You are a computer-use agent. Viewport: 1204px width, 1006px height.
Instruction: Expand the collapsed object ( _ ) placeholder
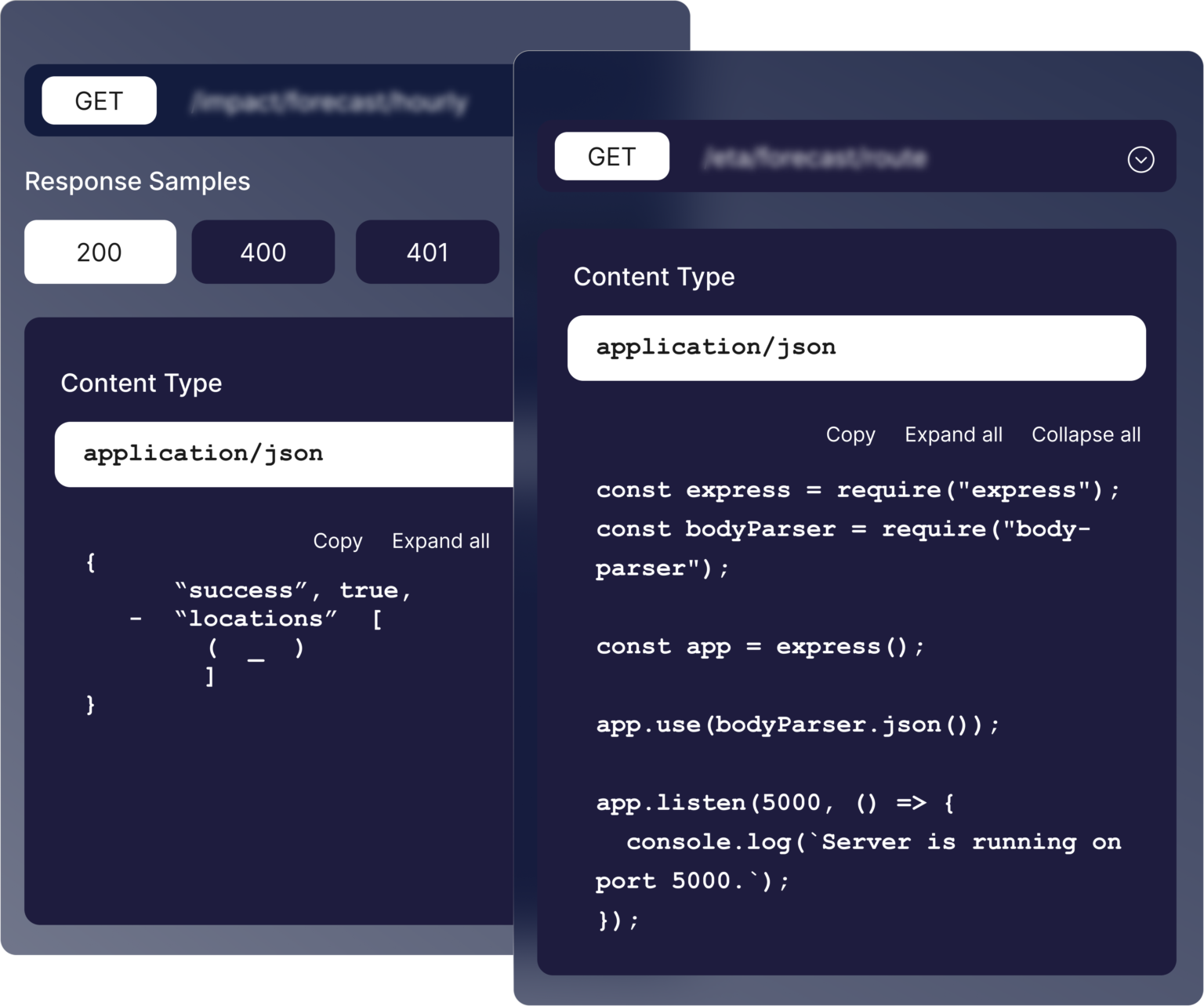tap(256, 648)
